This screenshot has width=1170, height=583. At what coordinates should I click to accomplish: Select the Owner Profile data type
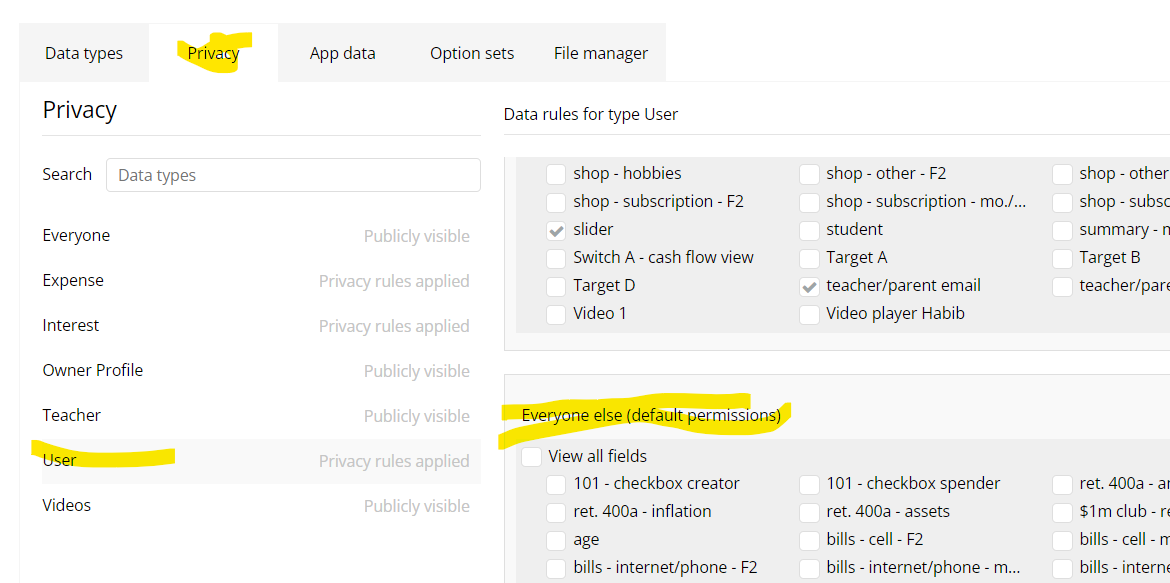coord(93,371)
